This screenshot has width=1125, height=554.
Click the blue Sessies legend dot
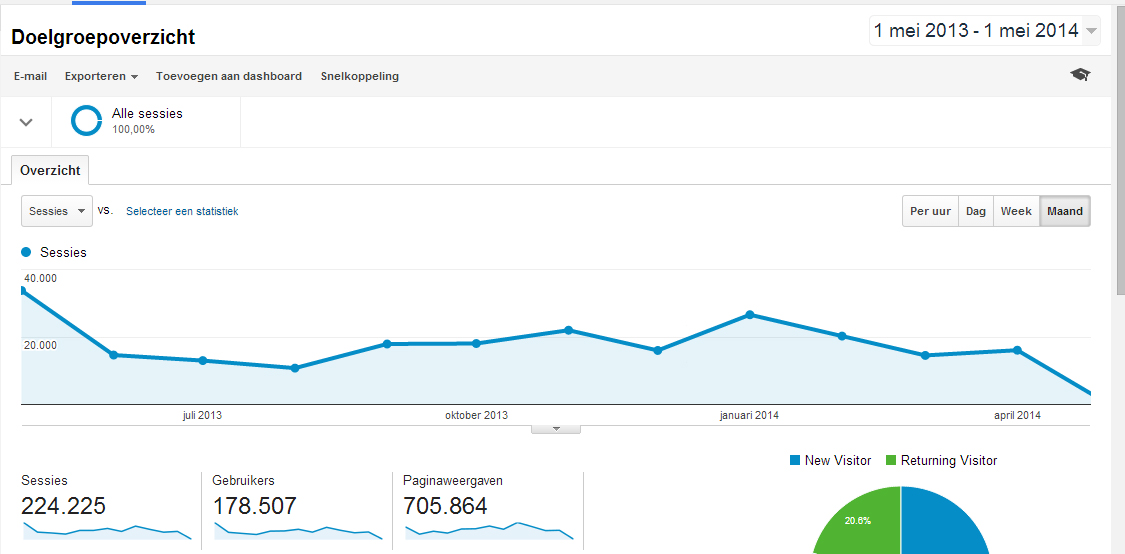[27, 252]
